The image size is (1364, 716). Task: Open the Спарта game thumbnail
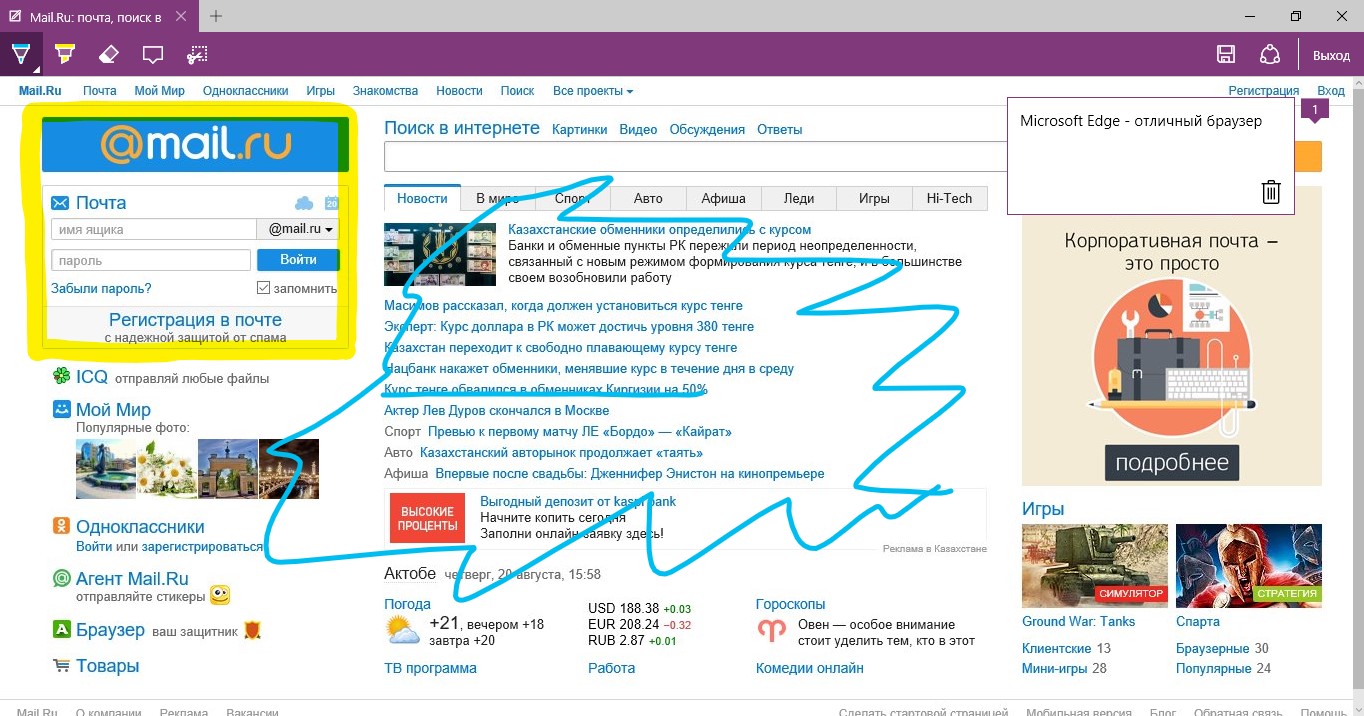[x=1249, y=566]
